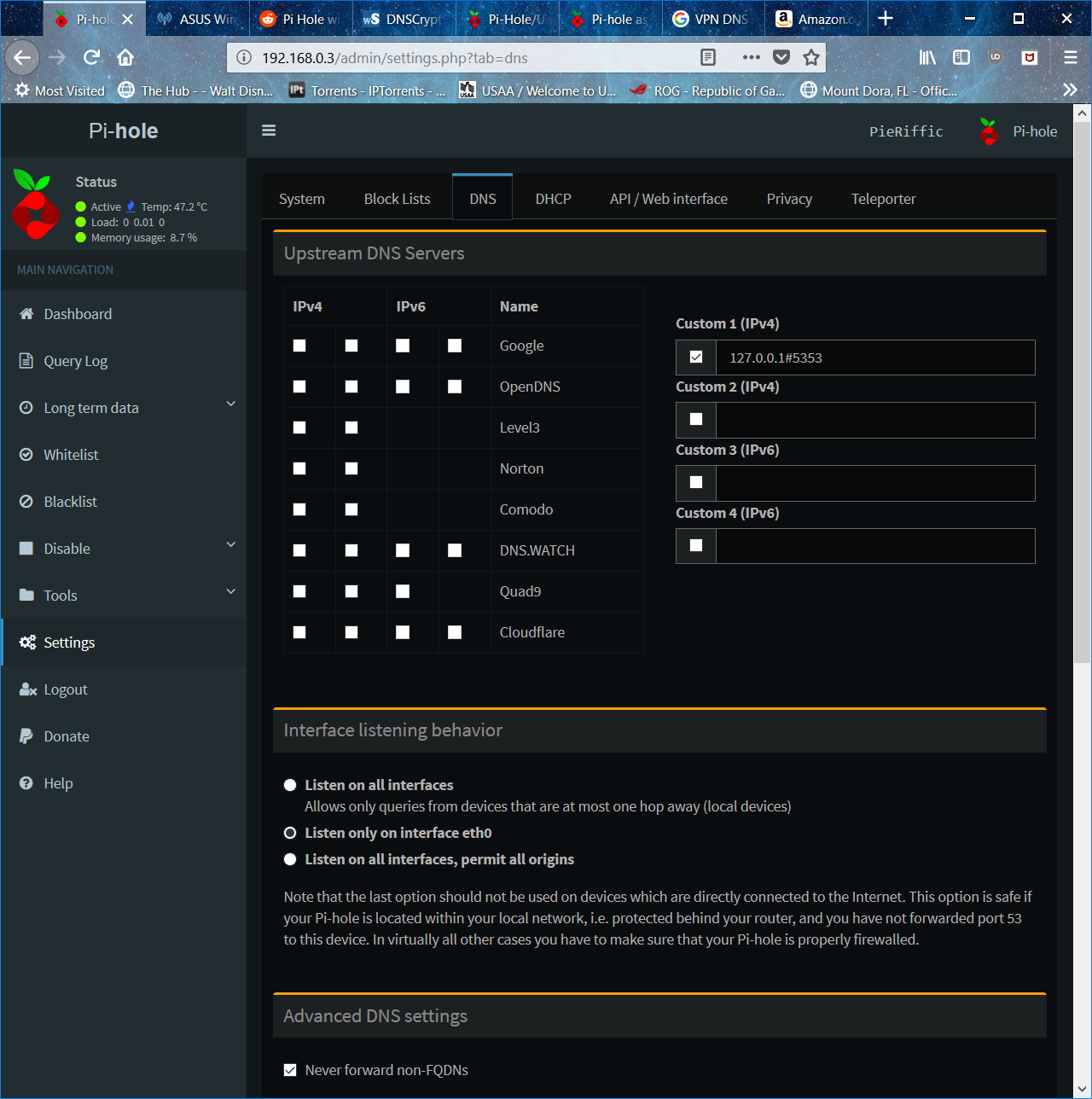
Task: Click PieRiffic hostname in header
Action: pos(906,131)
